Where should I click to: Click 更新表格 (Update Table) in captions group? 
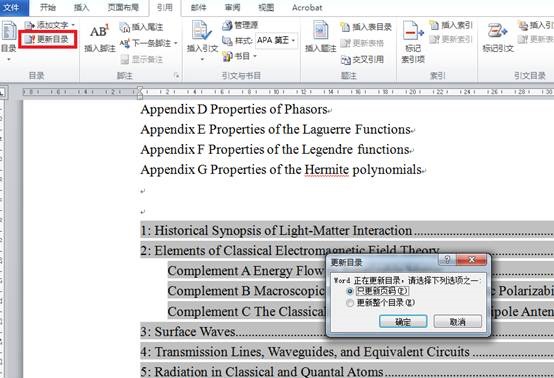(363, 43)
